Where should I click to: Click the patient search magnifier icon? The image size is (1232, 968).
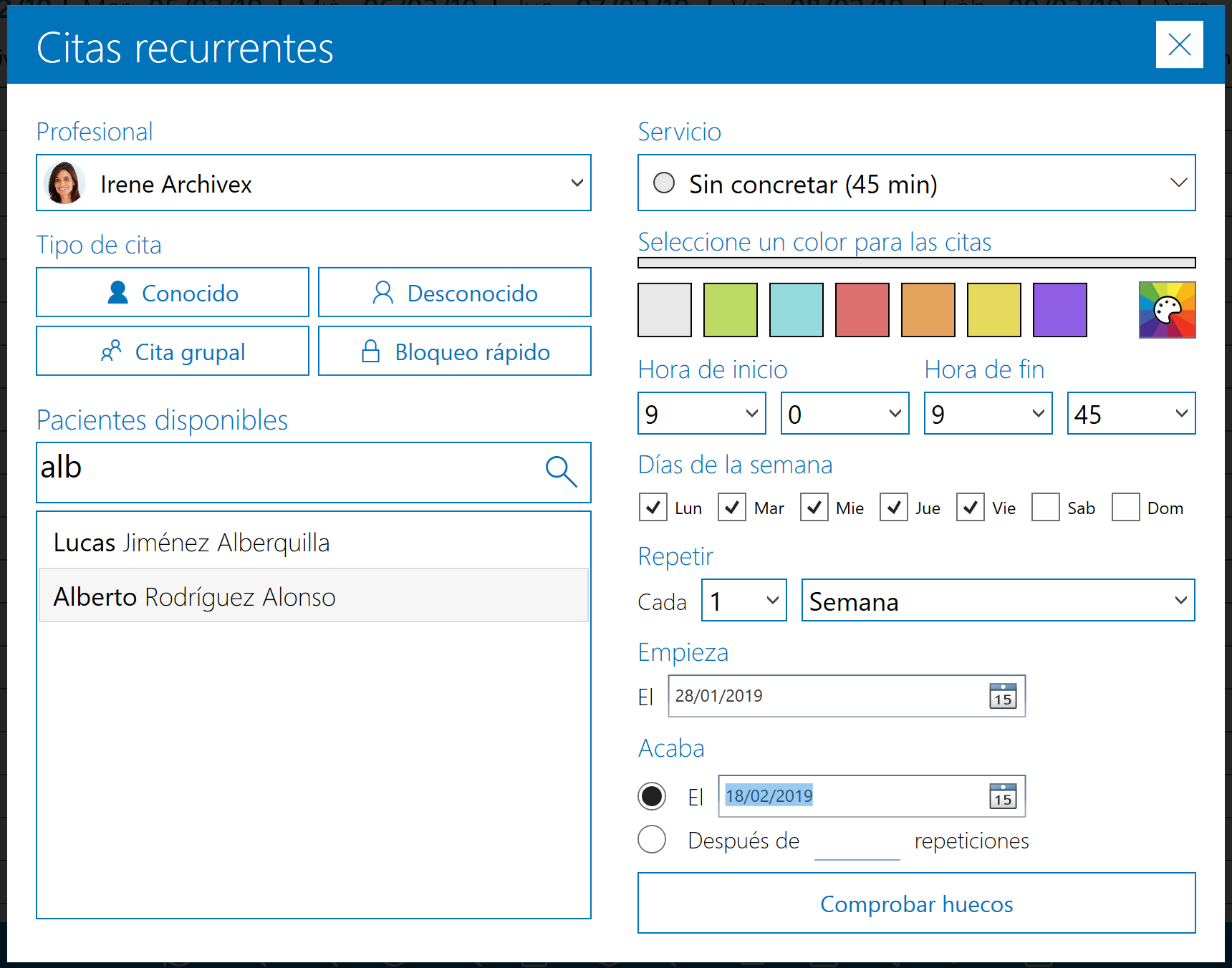pos(562,473)
